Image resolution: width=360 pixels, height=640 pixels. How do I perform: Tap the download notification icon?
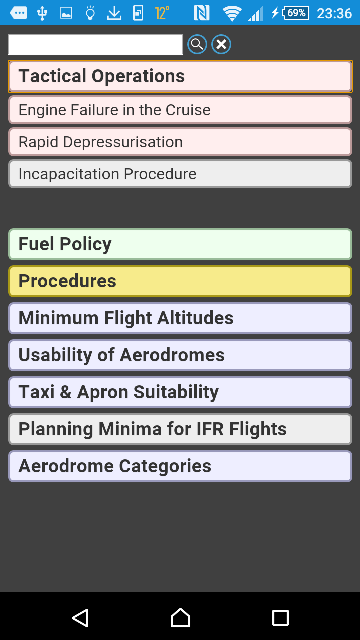[x=114, y=13]
